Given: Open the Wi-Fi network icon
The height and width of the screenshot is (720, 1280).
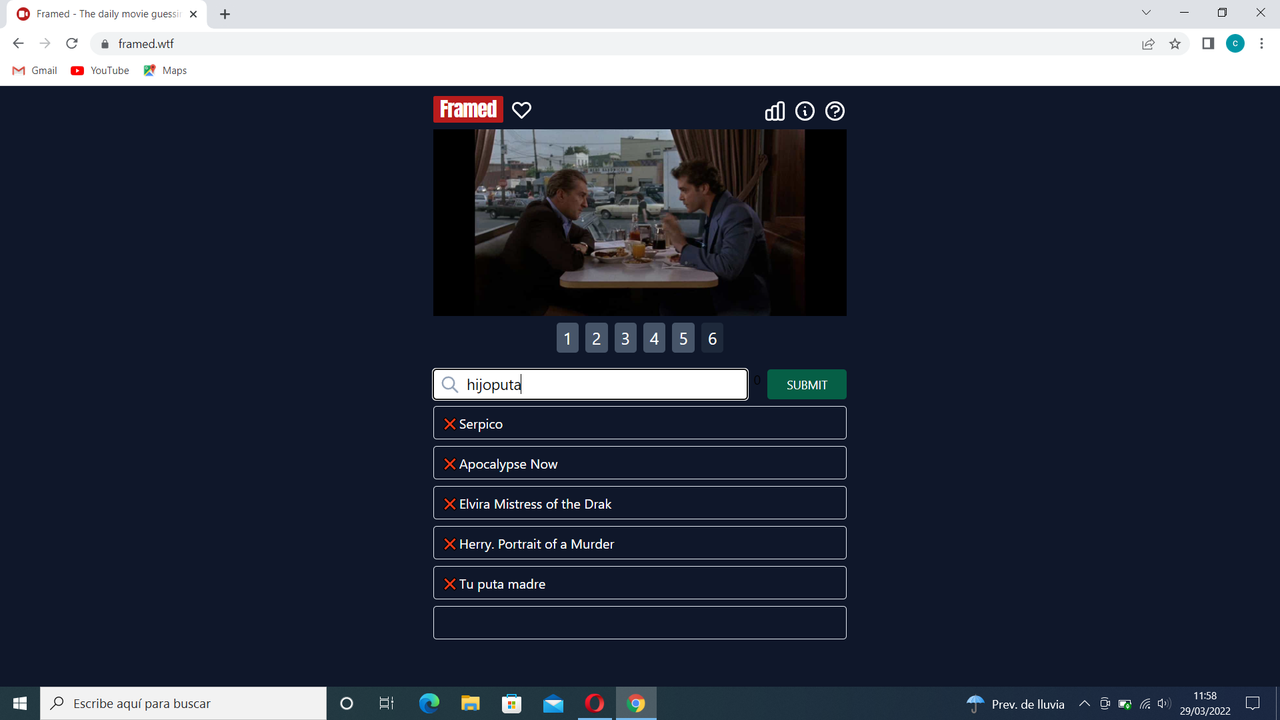Looking at the screenshot, I should 1144,704.
